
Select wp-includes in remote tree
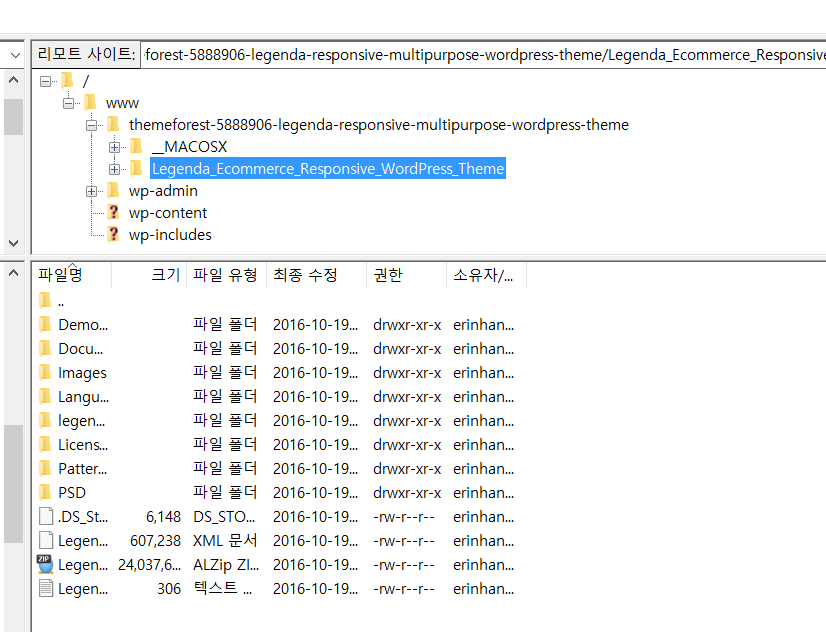pyautogui.click(x=170, y=235)
